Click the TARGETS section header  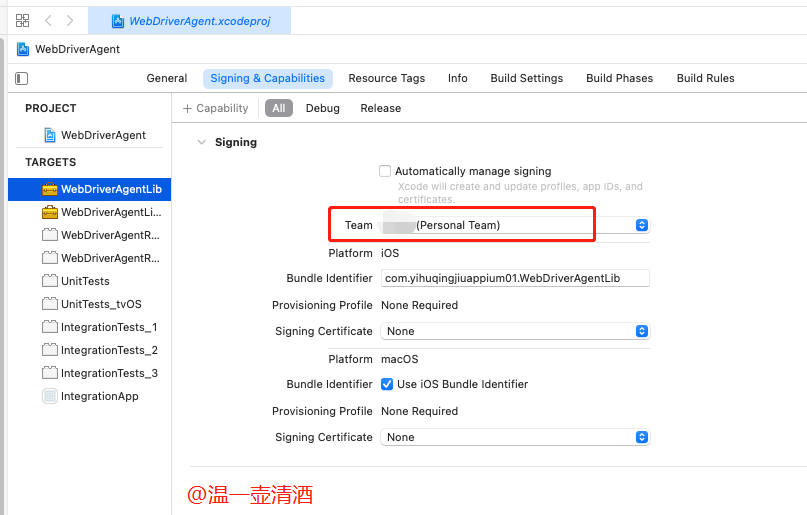50,162
